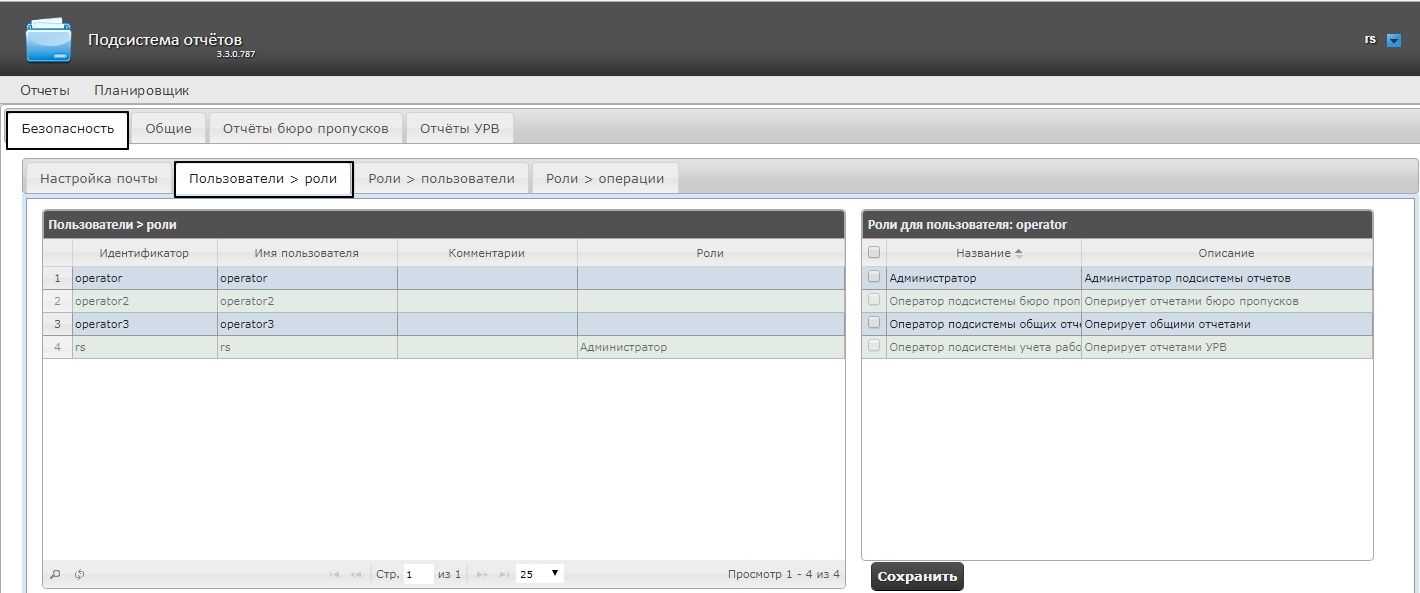Screen dimensions: 1420x593
Task: Go to first page using pager icon
Action: point(334,575)
